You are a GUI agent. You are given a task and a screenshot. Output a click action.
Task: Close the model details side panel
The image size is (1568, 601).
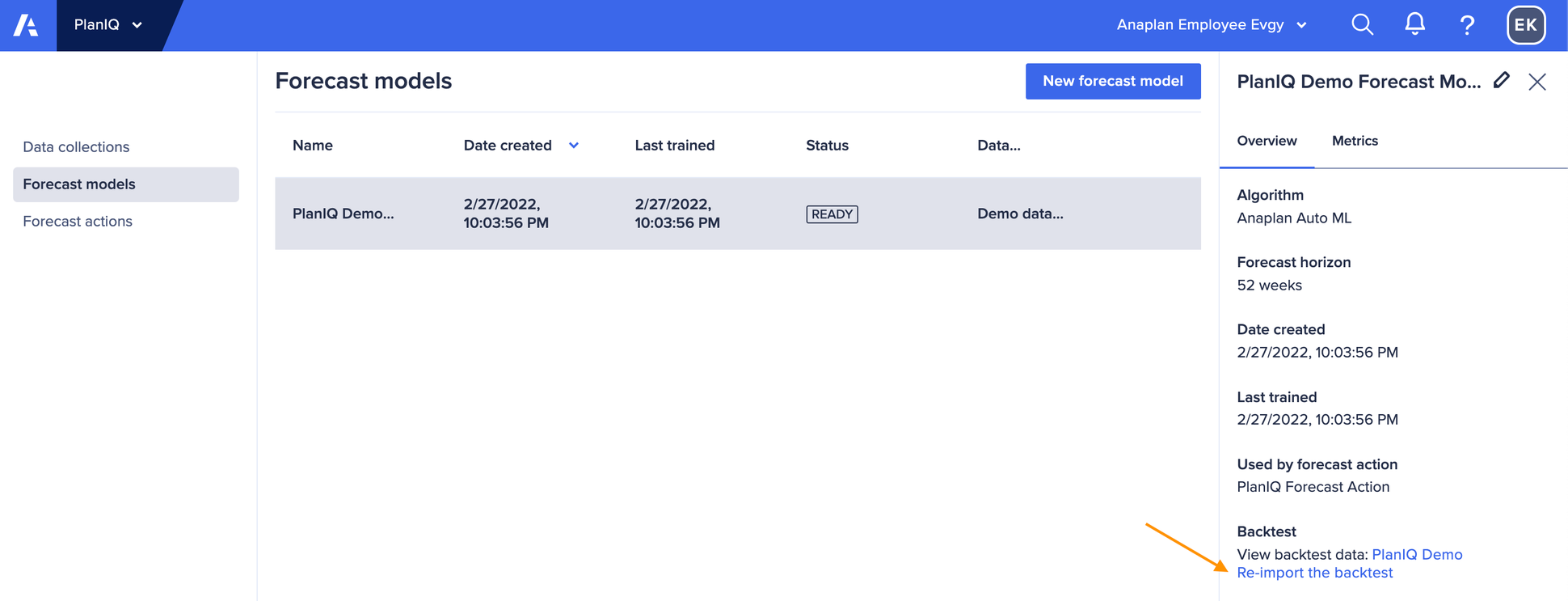1537,82
